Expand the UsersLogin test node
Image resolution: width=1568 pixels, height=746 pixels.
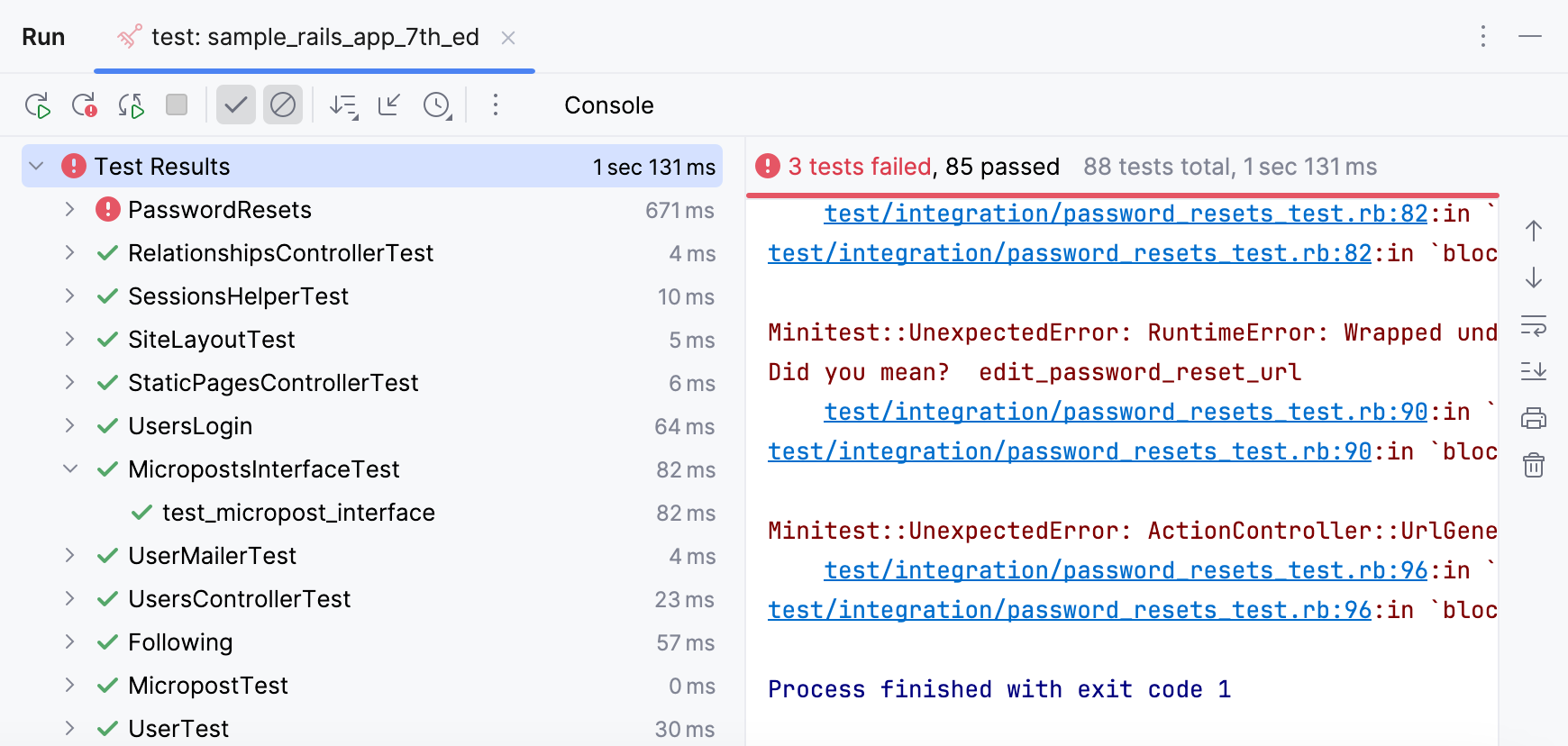point(69,426)
